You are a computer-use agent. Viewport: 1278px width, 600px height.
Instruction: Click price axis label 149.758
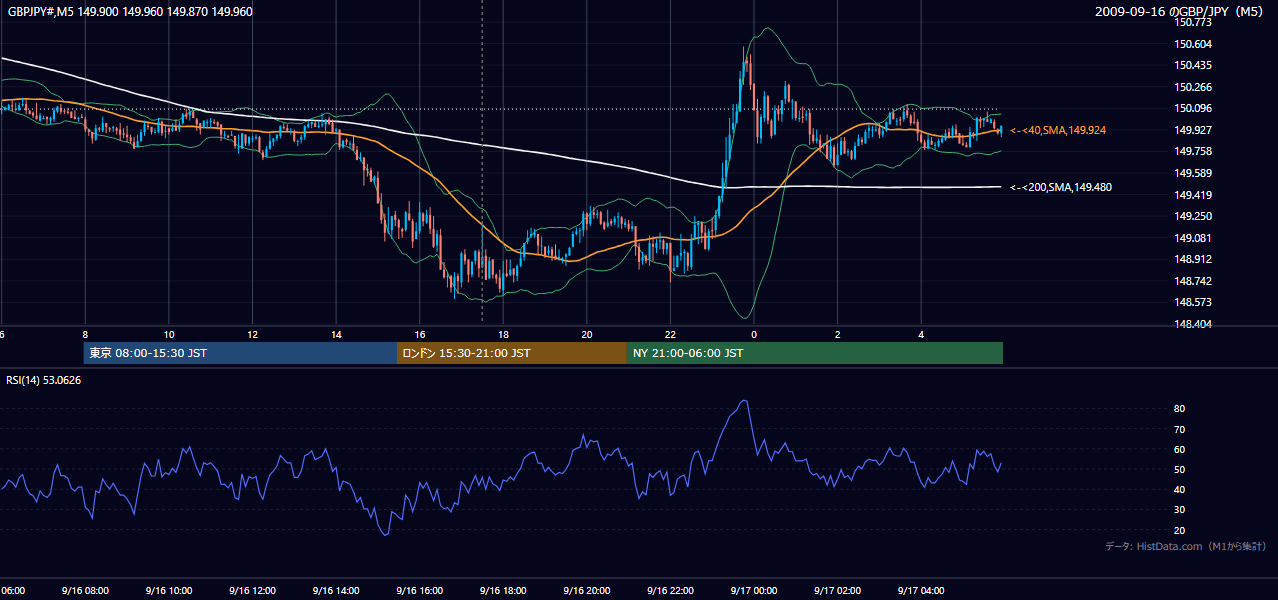pos(1194,151)
